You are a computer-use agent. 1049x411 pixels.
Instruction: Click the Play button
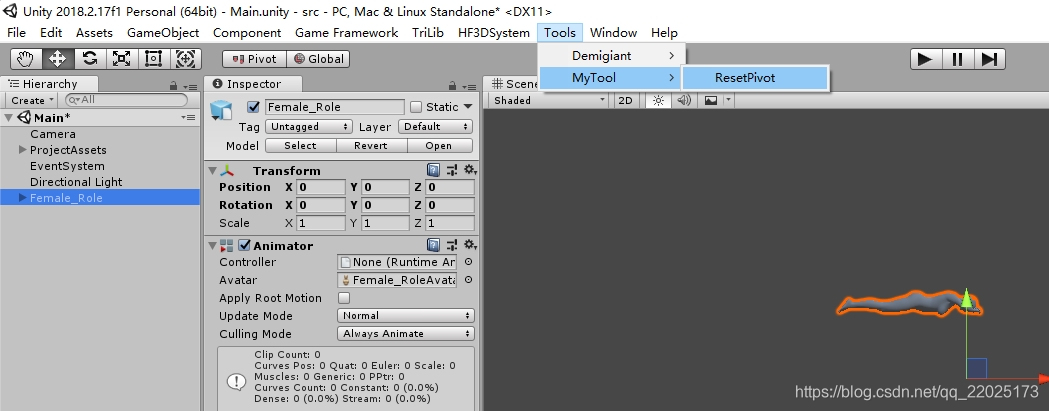point(926,59)
